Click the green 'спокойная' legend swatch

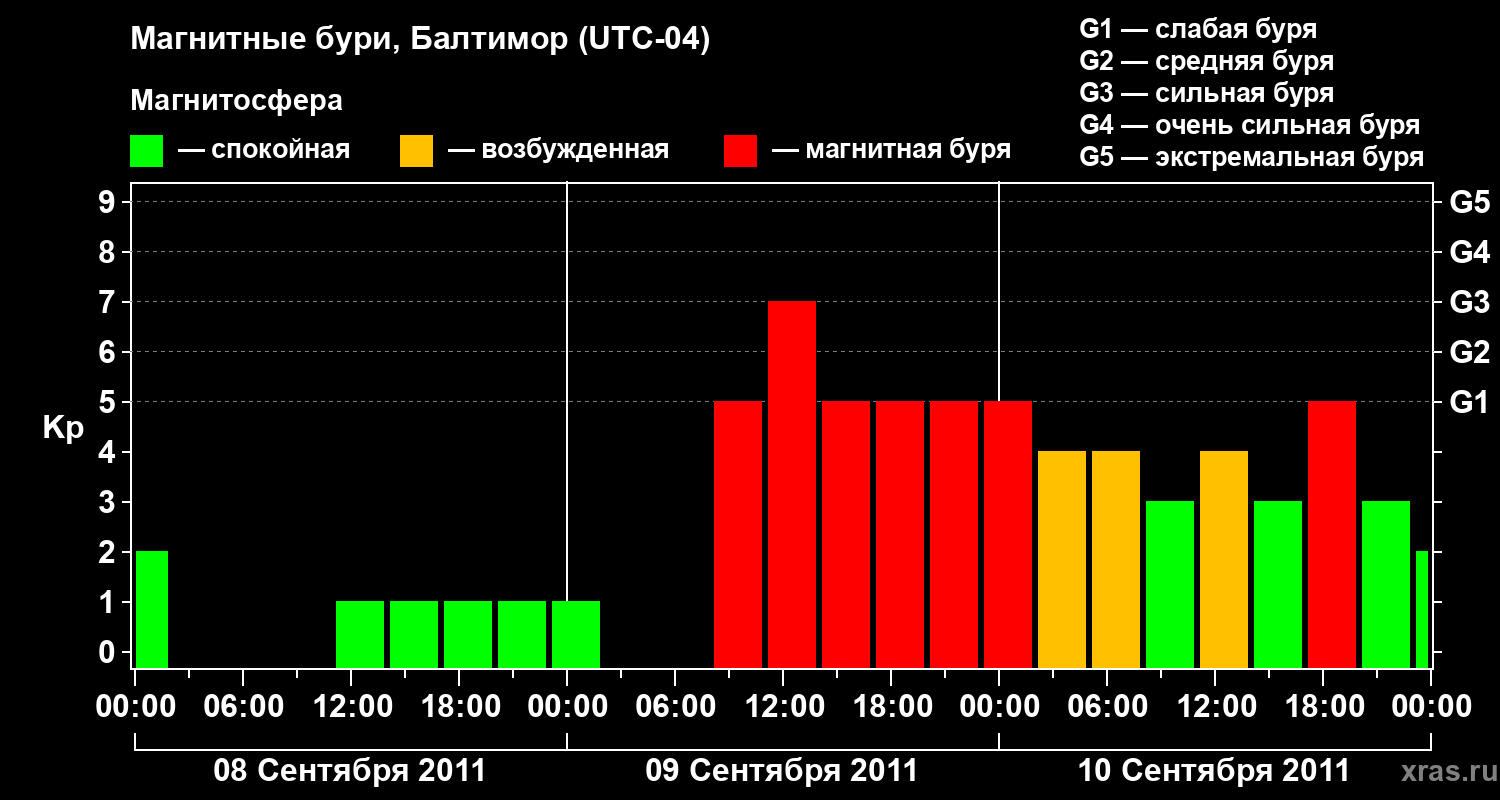coord(146,151)
